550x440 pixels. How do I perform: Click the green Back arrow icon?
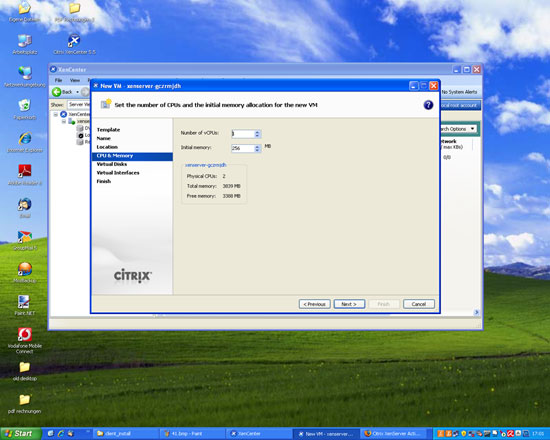(56, 92)
